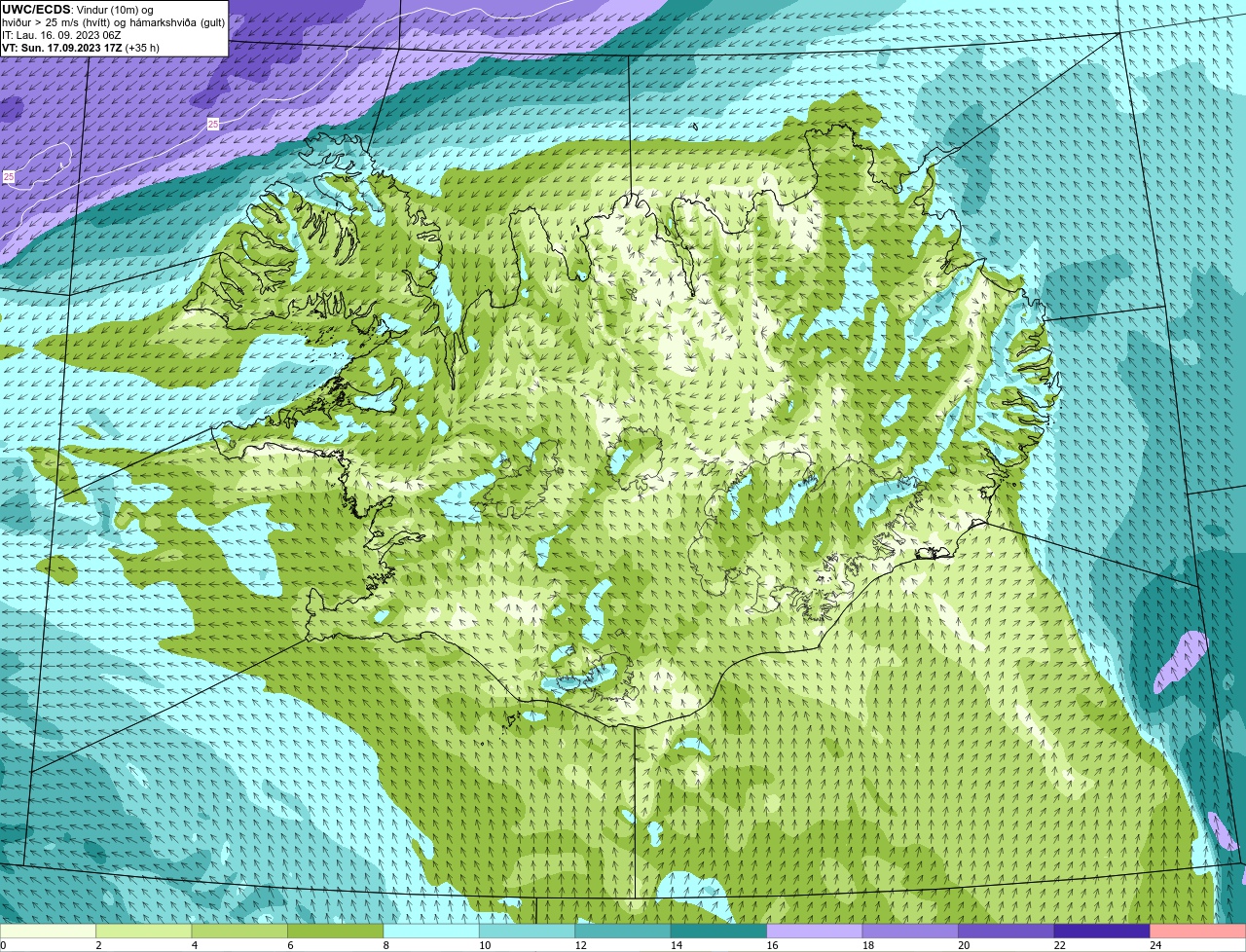
Task: Pick the 4–6 m/s green legend swatch
Action: tap(240, 931)
